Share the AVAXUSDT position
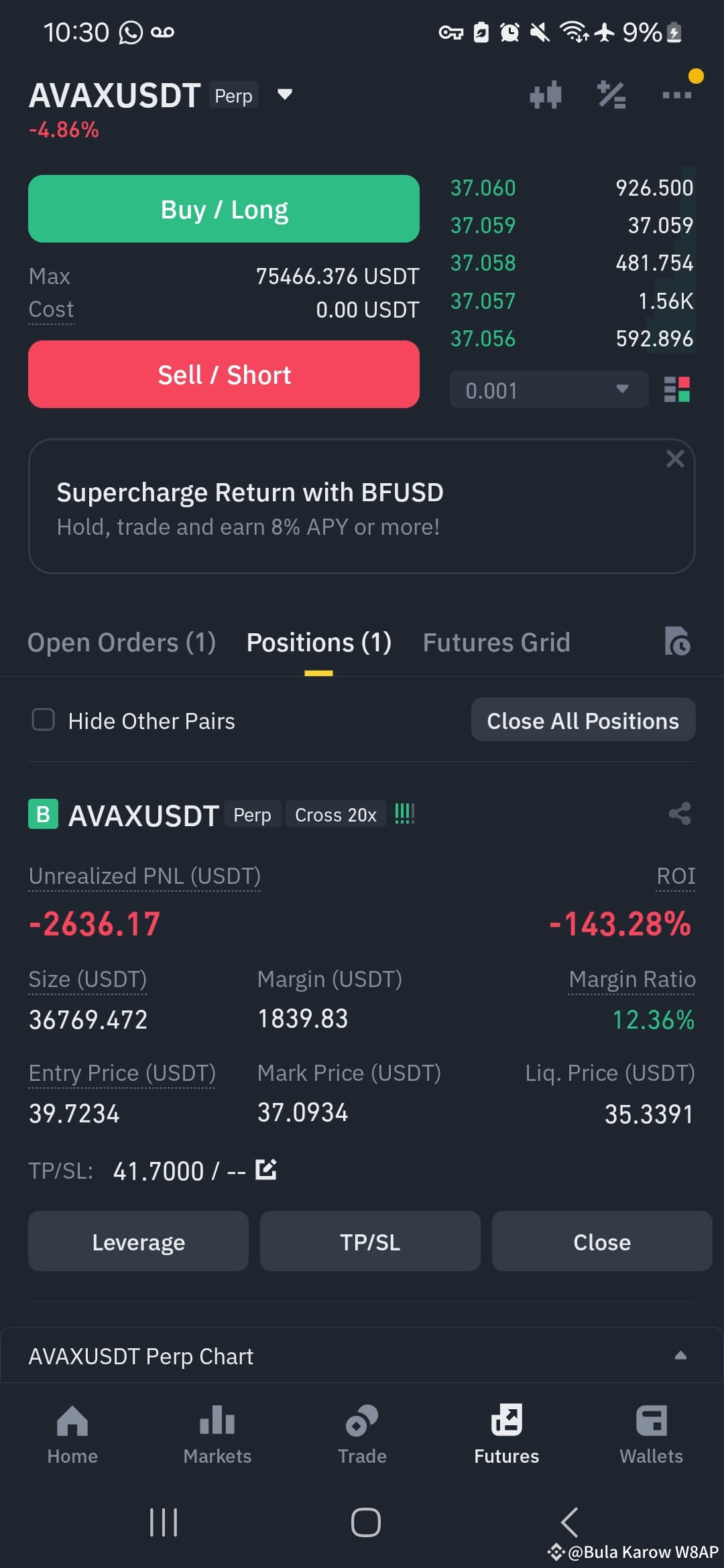The image size is (724, 1568). pos(680,813)
